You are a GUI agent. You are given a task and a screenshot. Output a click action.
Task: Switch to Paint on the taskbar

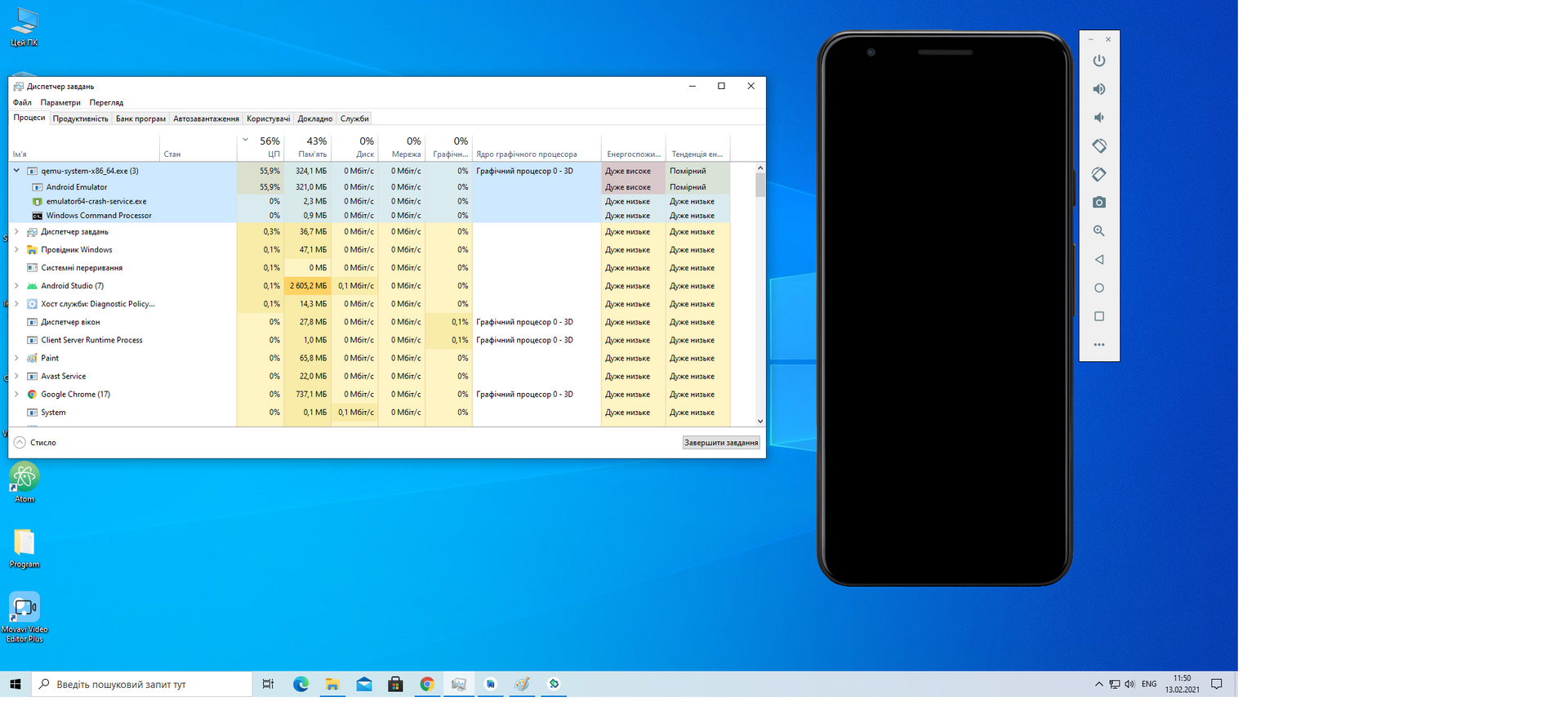click(x=522, y=684)
